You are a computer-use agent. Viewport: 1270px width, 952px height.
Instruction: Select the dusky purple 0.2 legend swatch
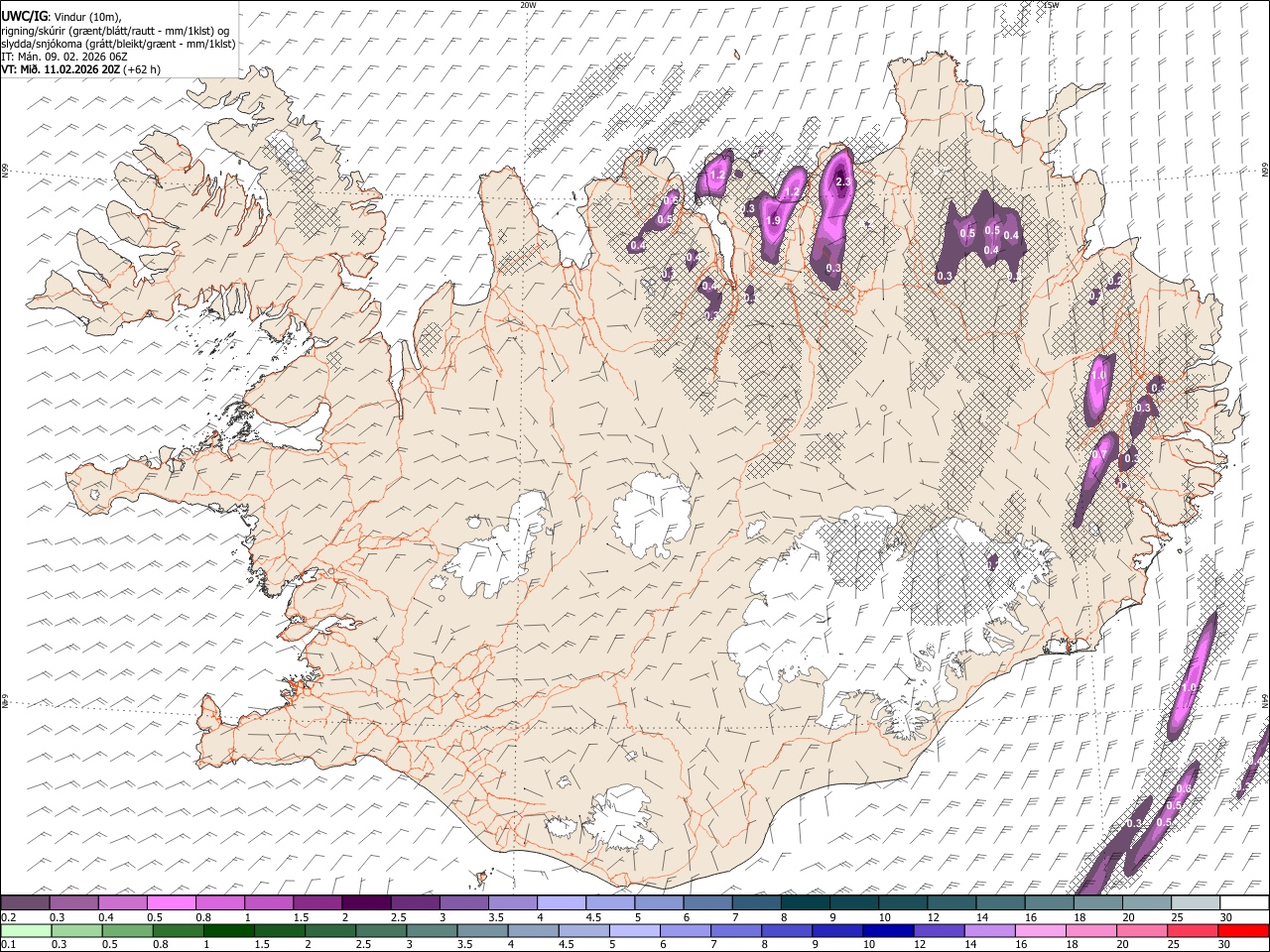(x=25, y=902)
